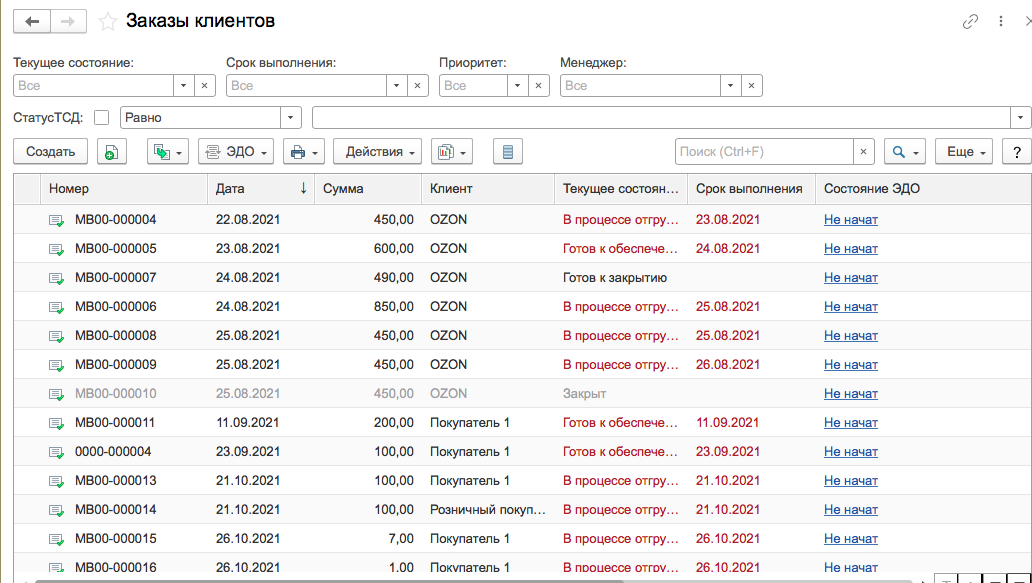1032x583 pixels.
Task: Select order number МВ00-000015
Action: click(116, 538)
